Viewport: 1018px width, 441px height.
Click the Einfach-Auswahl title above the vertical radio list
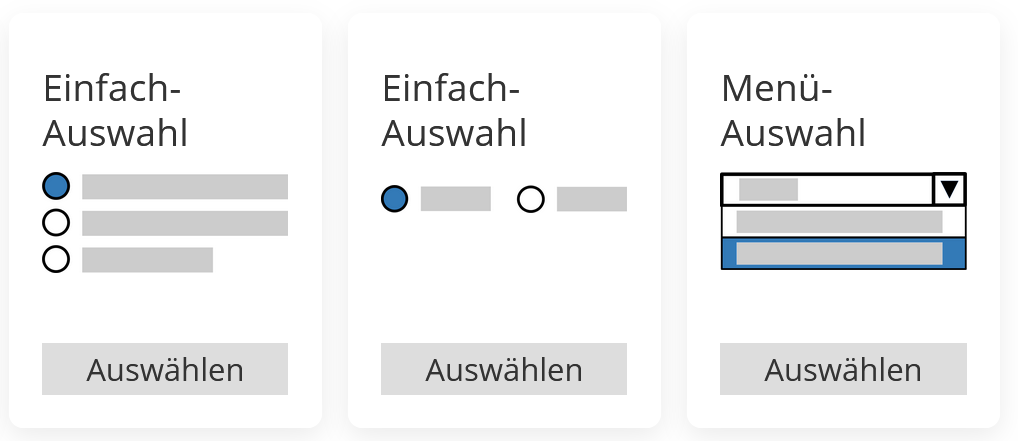[115, 111]
